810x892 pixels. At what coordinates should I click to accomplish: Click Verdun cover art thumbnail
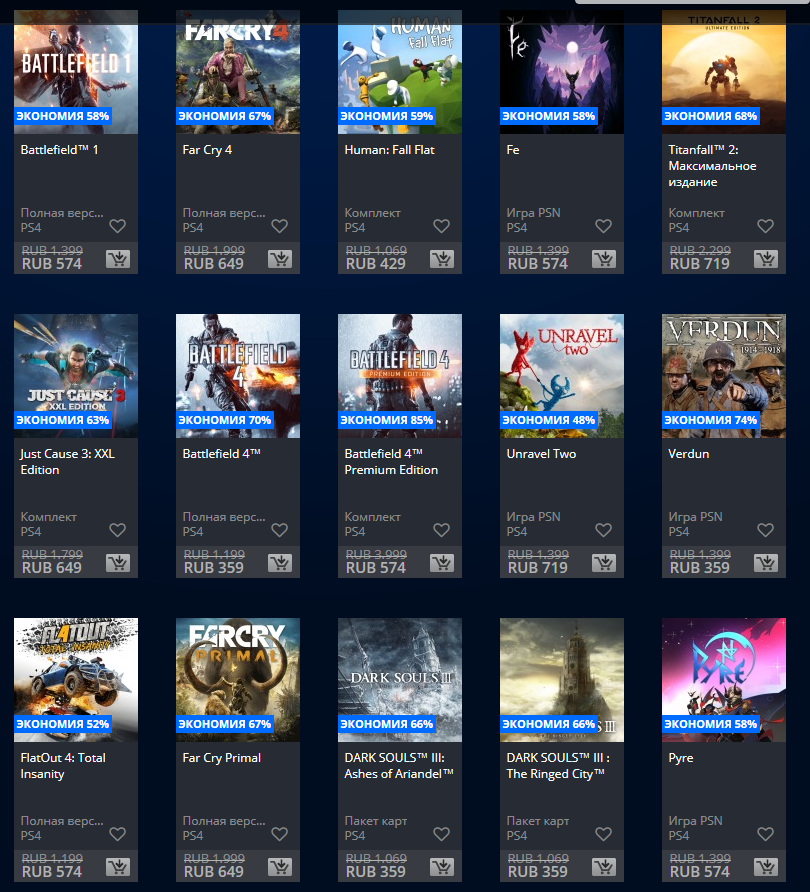point(724,376)
